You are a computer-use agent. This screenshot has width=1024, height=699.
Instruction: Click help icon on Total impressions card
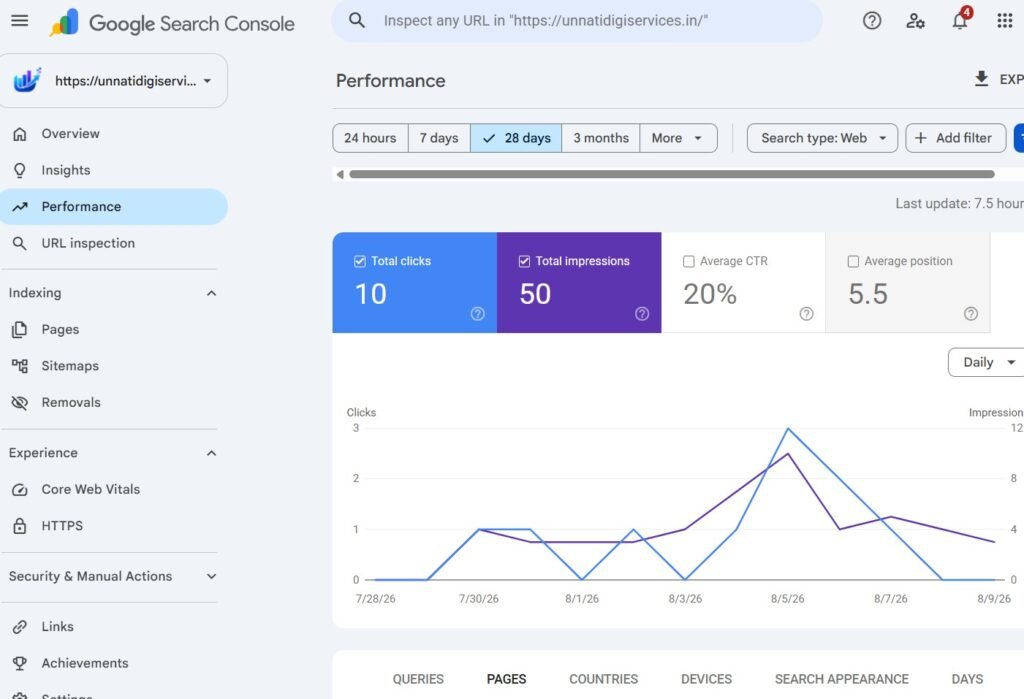(x=642, y=314)
